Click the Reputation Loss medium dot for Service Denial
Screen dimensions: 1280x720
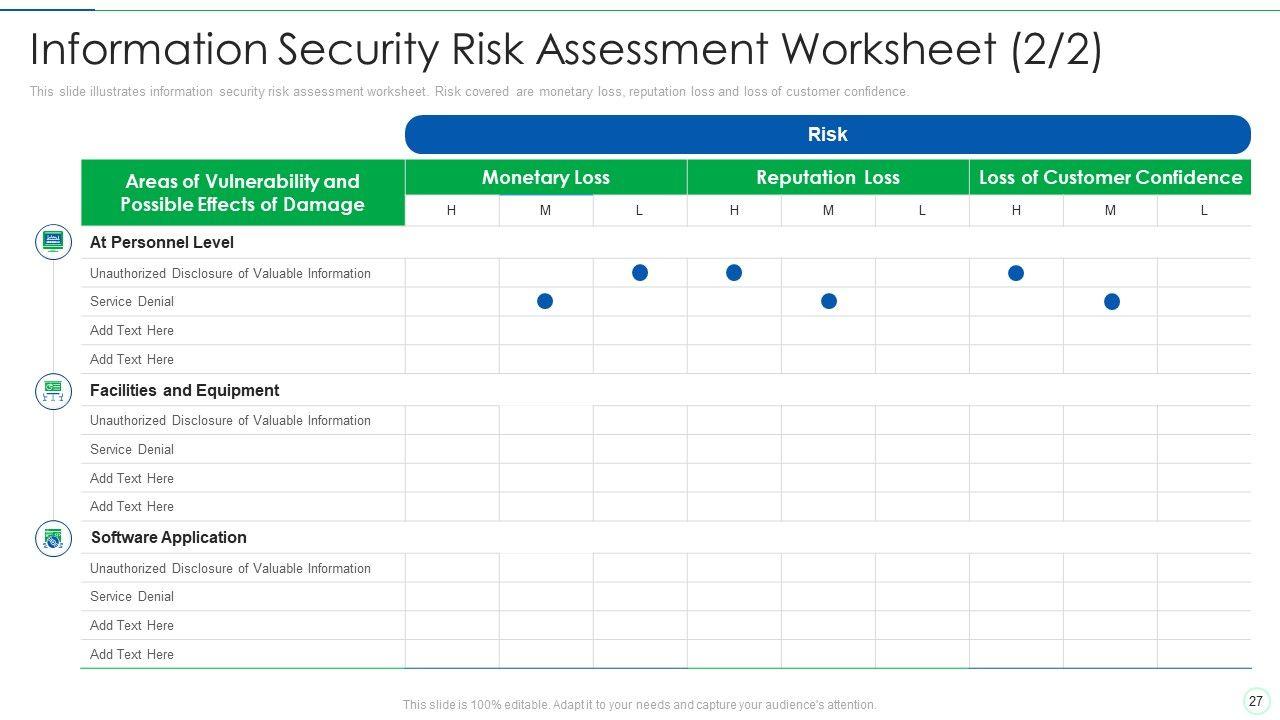(829, 301)
